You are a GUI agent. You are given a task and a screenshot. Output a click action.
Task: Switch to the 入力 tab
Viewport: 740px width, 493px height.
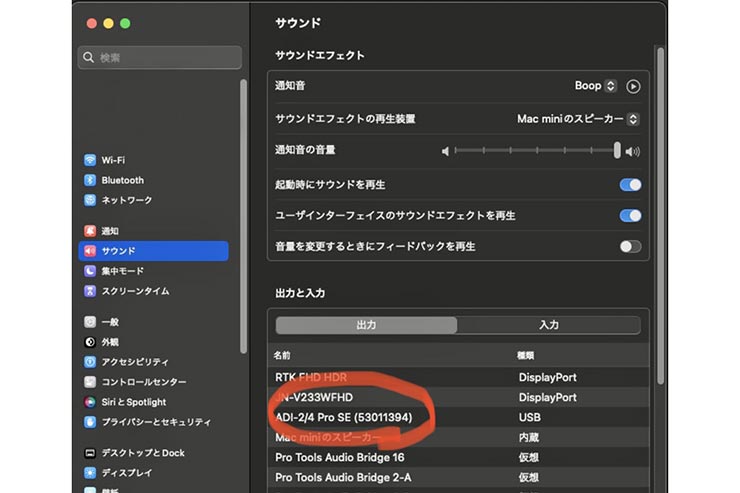point(548,325)
